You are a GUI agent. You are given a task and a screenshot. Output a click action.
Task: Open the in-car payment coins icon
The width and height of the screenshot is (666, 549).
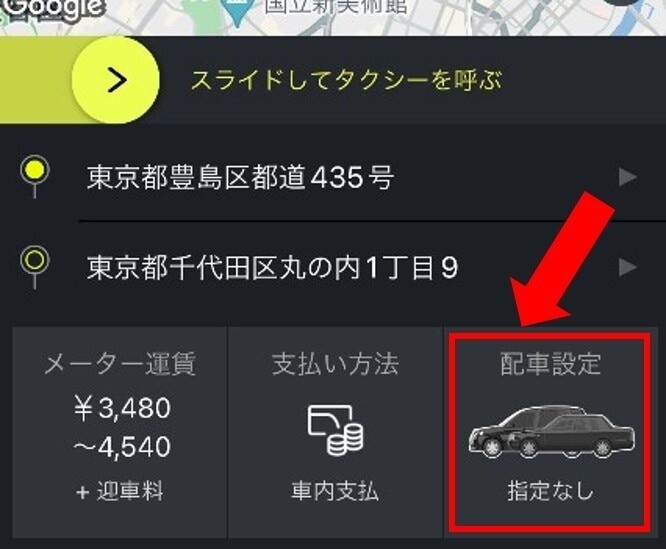point(335,430)
